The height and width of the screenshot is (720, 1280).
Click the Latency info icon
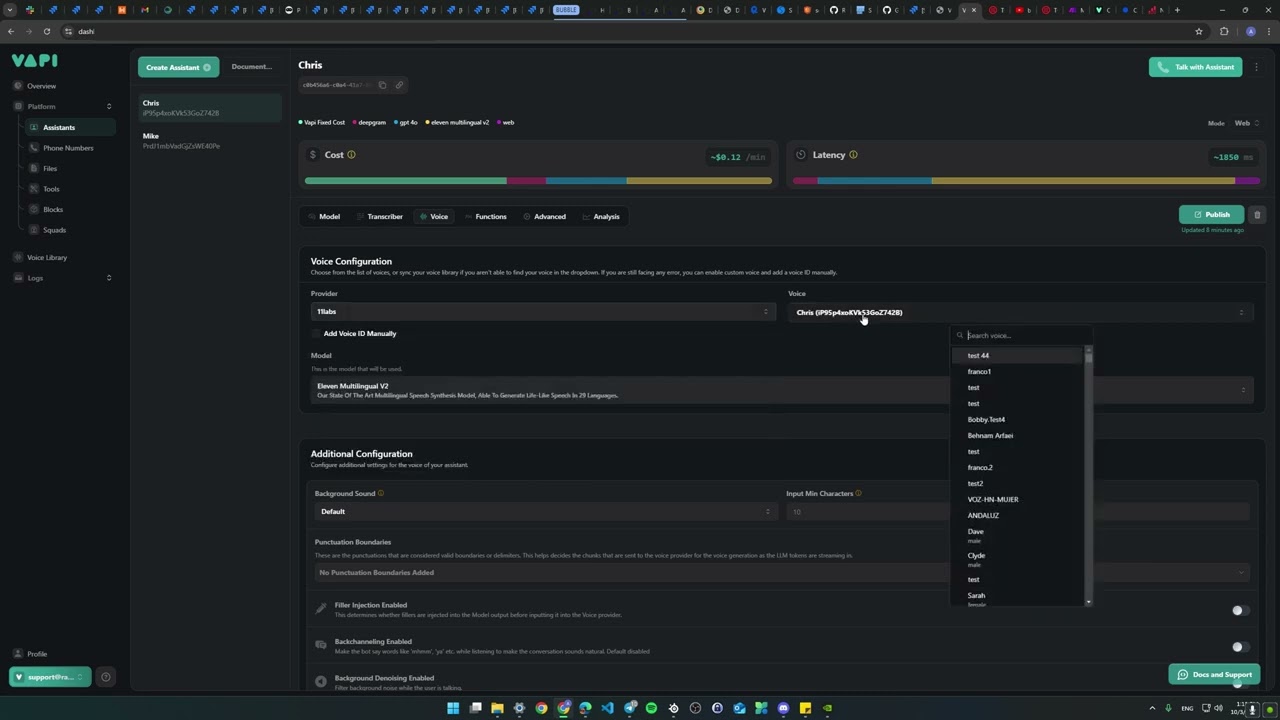(x=853, y=155)
